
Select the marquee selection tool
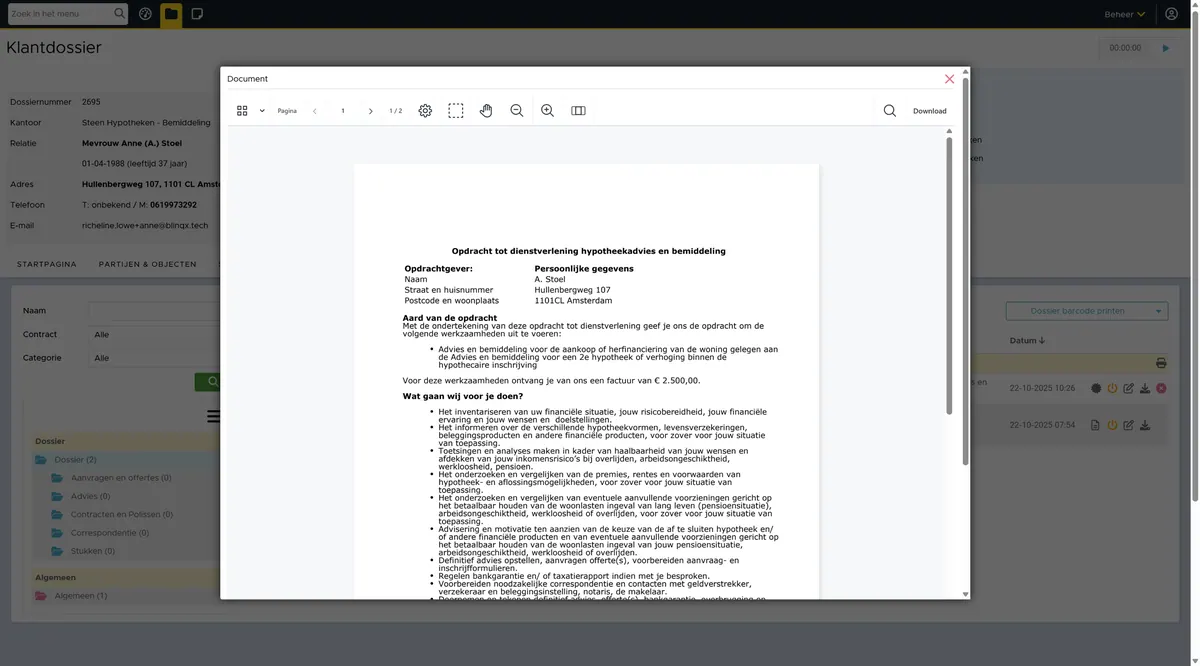click(x=456, y=111)
